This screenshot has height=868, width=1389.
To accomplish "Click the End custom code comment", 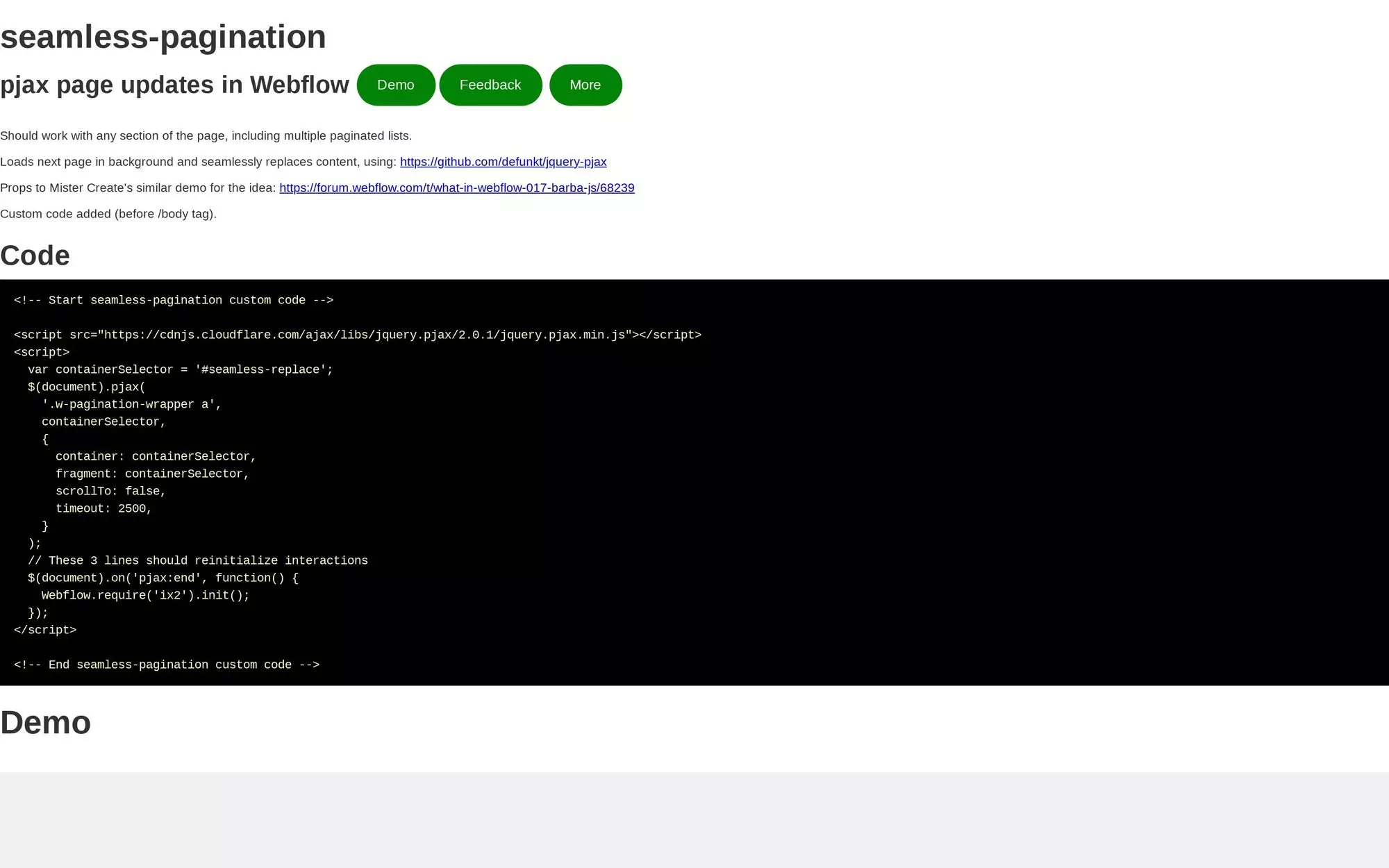I will pyautogui.click(x=167, y=665).
